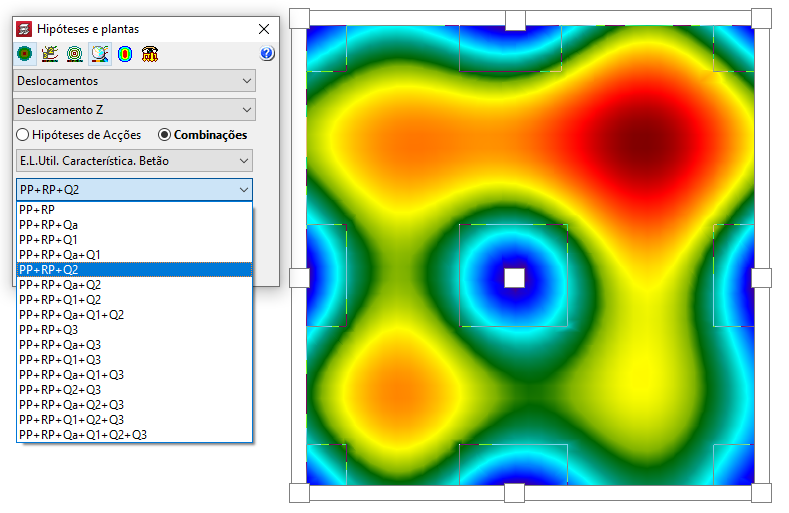Collapse the PP+RP+Q2 combination combo box
Screen dimensions: 789x513
(134, 189)
